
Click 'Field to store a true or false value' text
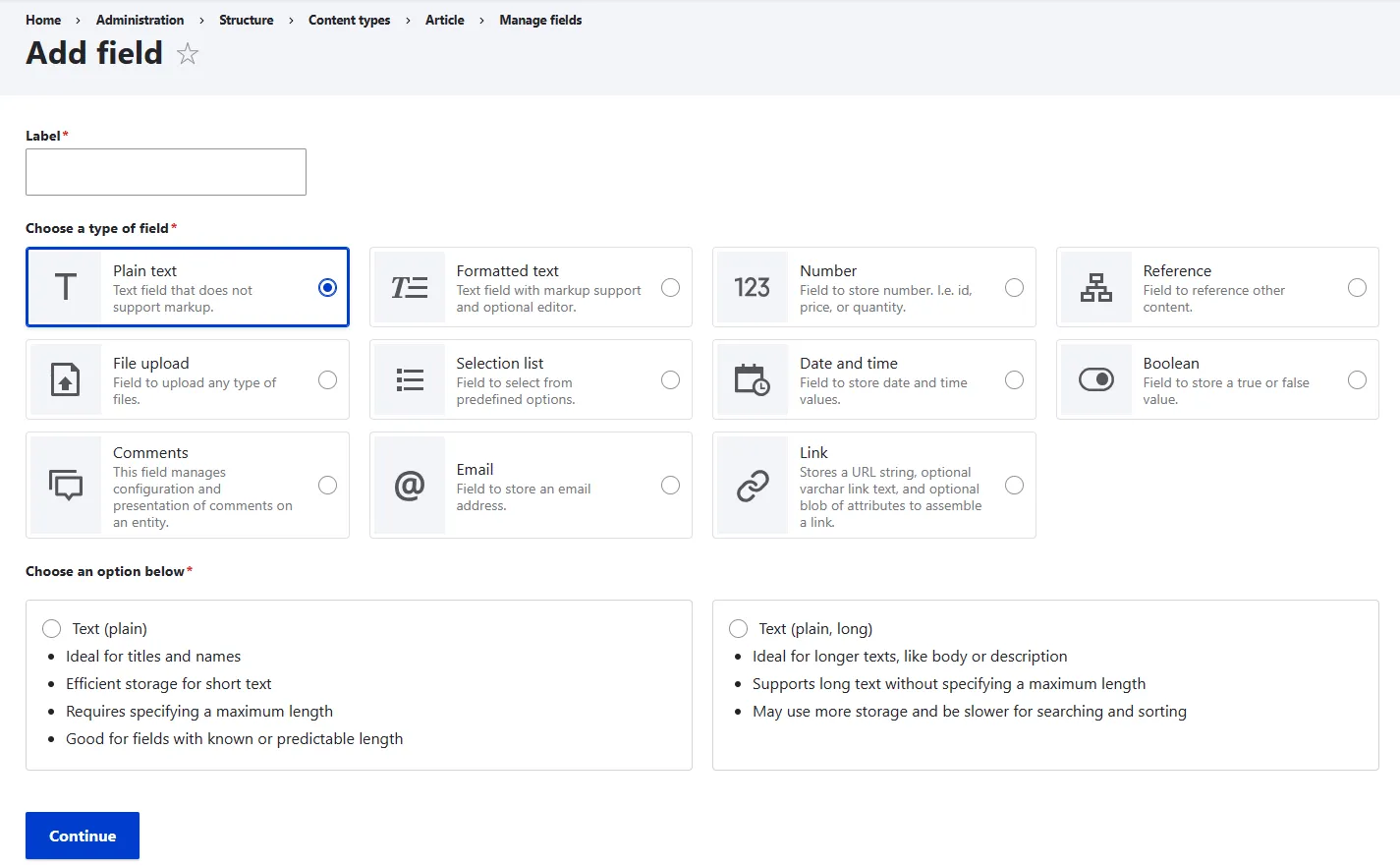(x=1226, y=391)
